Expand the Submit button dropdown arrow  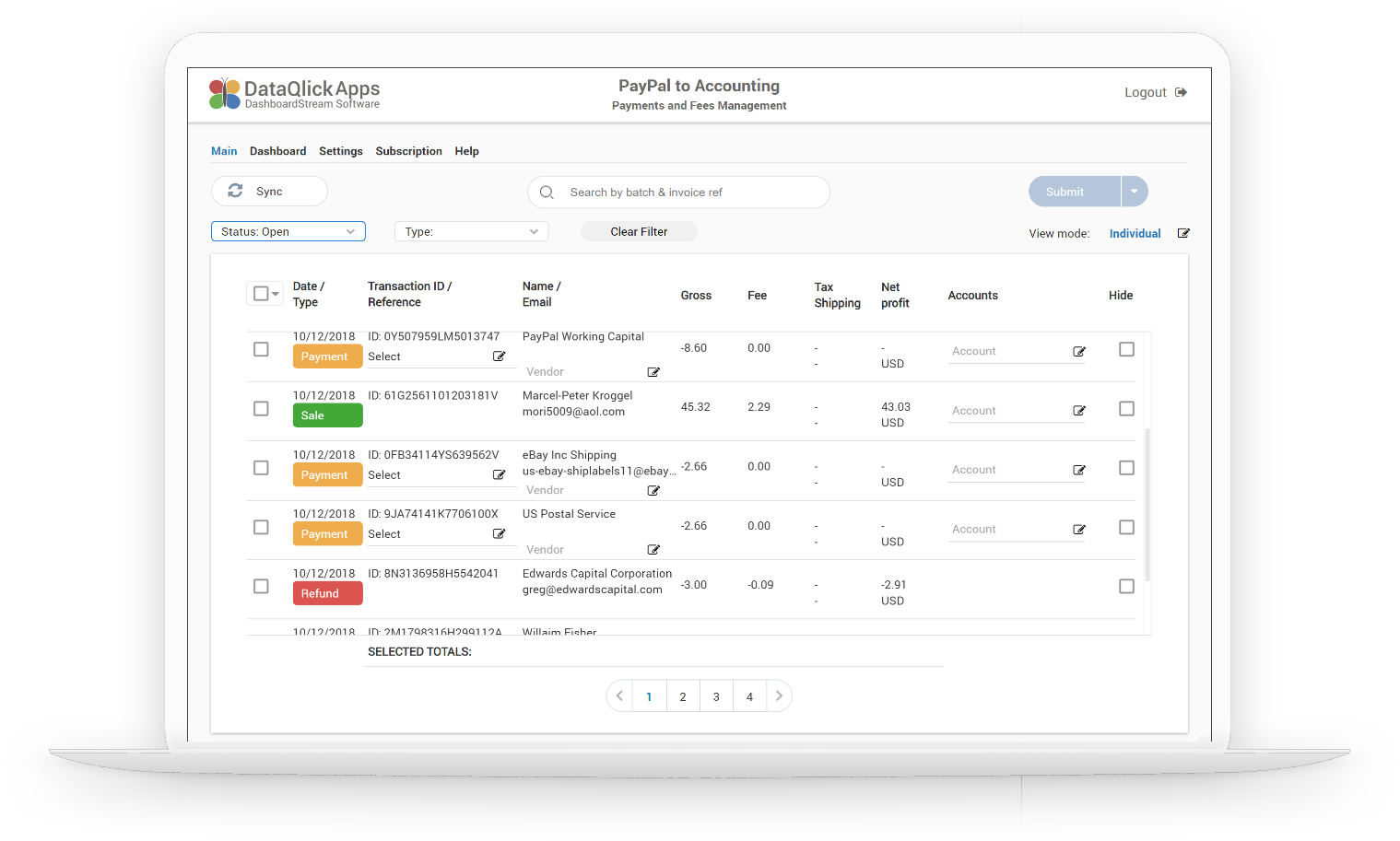point(1135,192)
